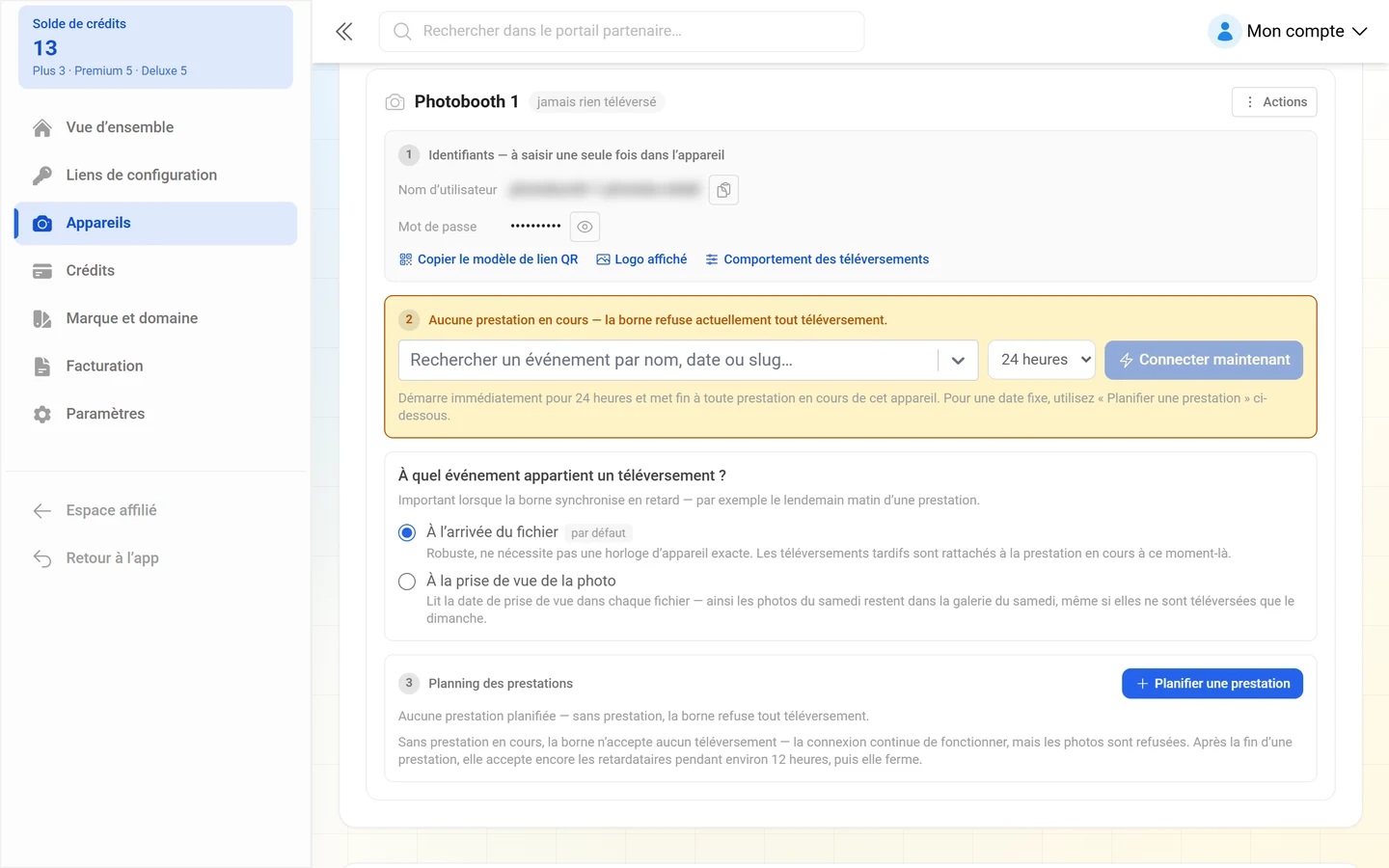Expand the event search dropdown arrow

click(958, 361)
